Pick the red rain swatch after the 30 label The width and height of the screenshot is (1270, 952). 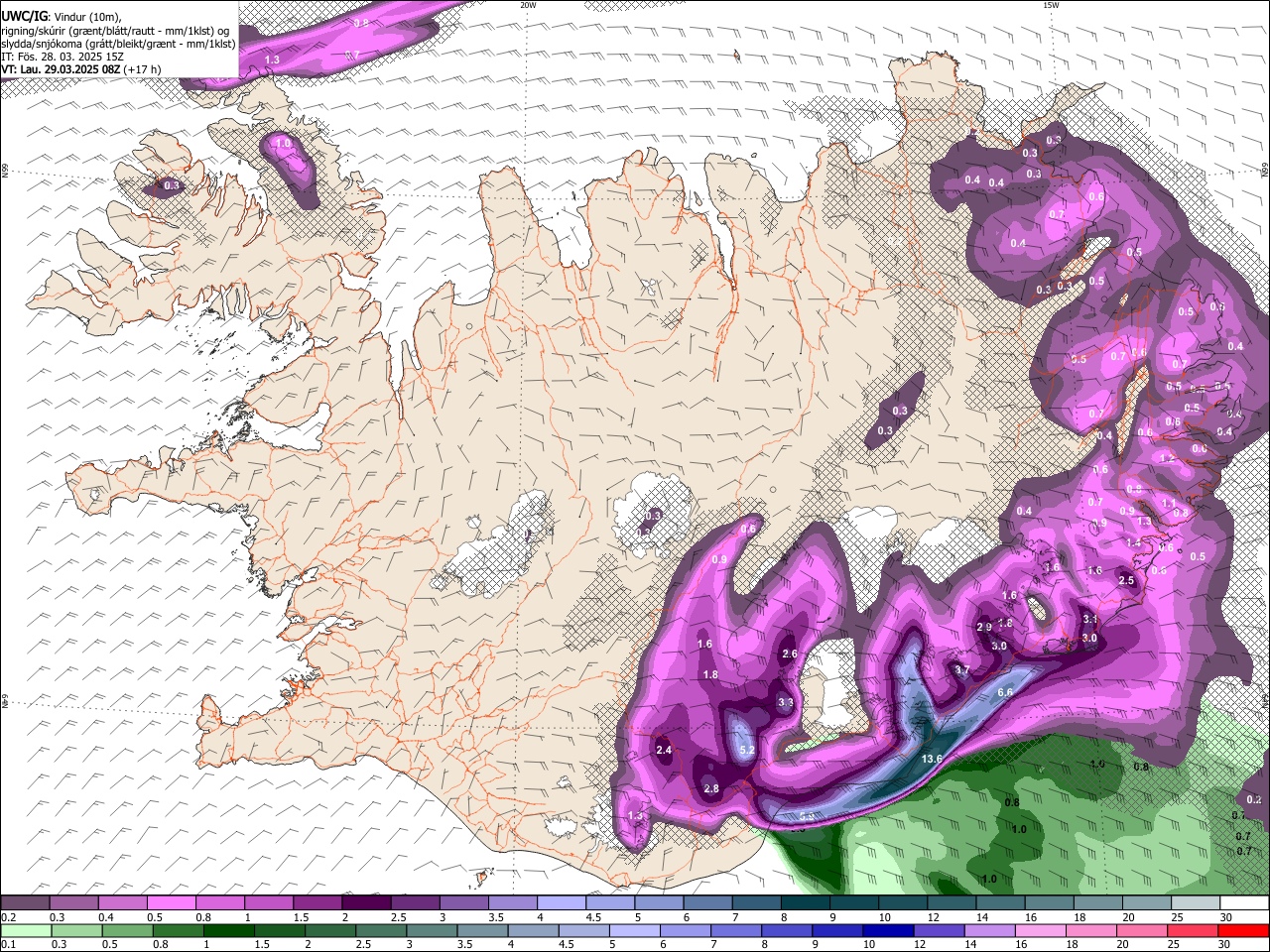coord(1243,931)
